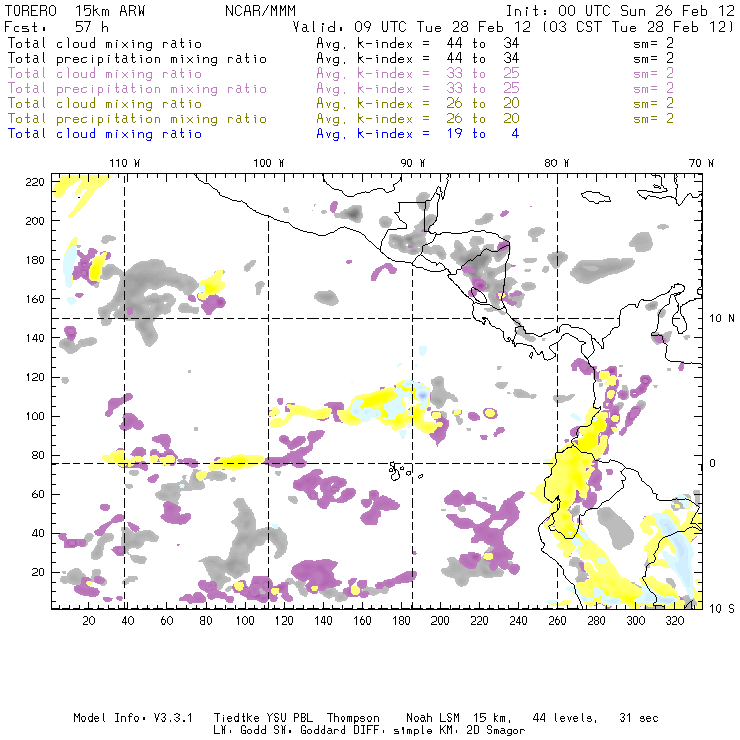Click the "320" tick on the horizontal axis
Screen dimensions: 740x740
tap(674, 621)
